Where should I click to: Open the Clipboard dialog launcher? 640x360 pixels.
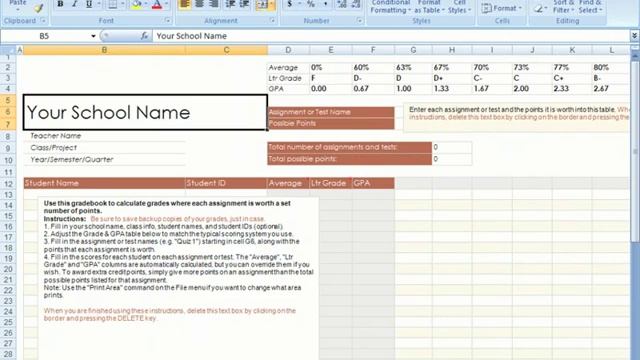pos(43,20)
